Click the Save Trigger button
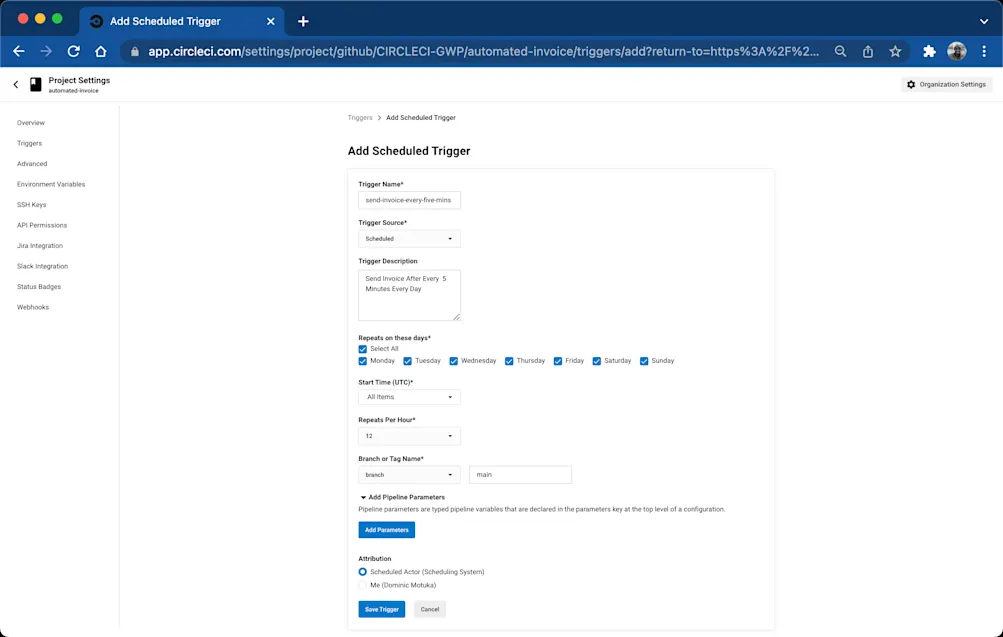1003x637 pixels. (381, 609)
